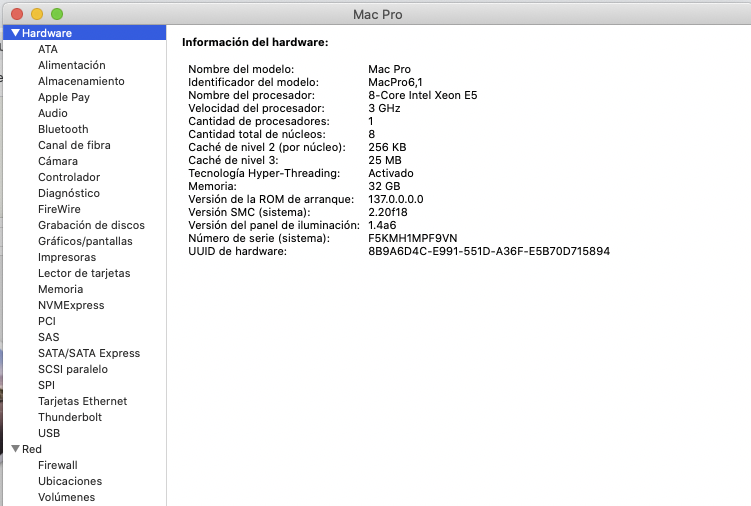The width and height of the screenshot is (751, 506).
Task: Select Impresoras in the list
Action: click(67, 257)
